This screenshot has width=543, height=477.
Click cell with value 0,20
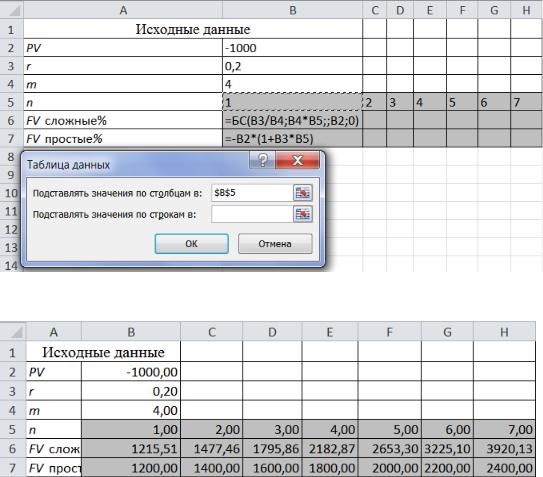[x=131, y=391]
